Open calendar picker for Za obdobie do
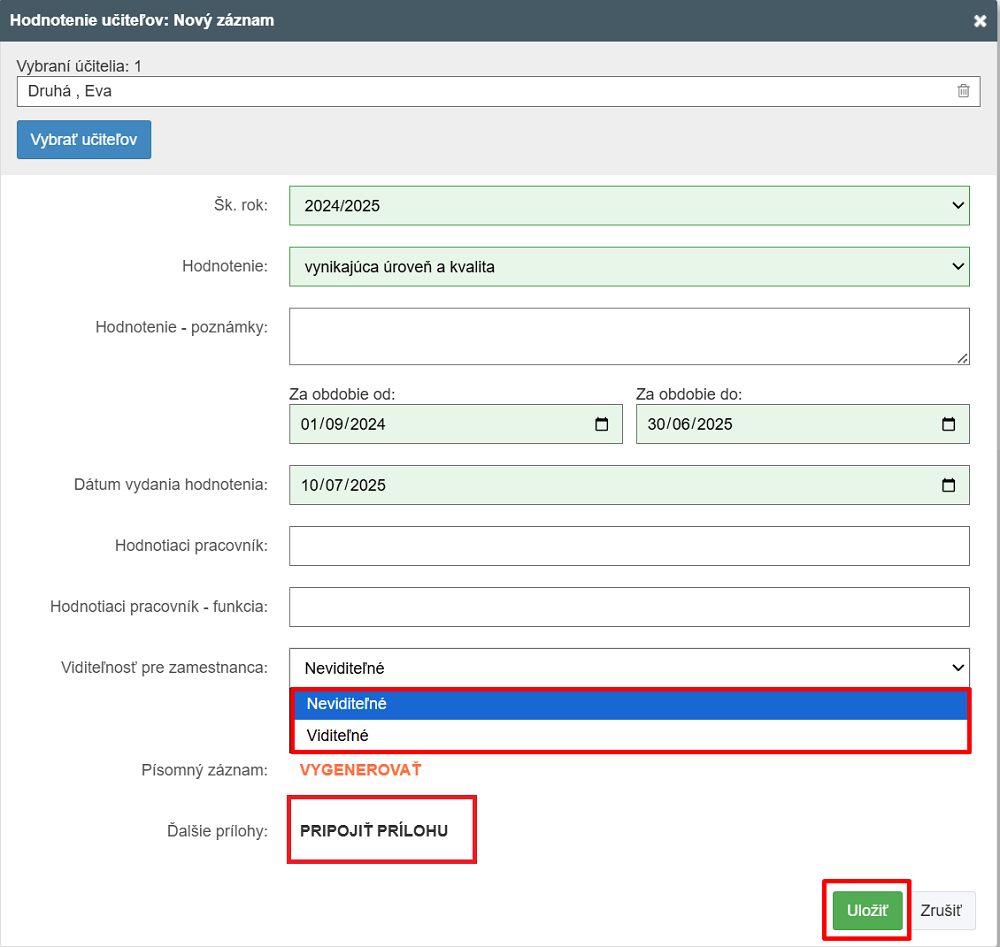 pyautogui.click(x=948, y=424)
